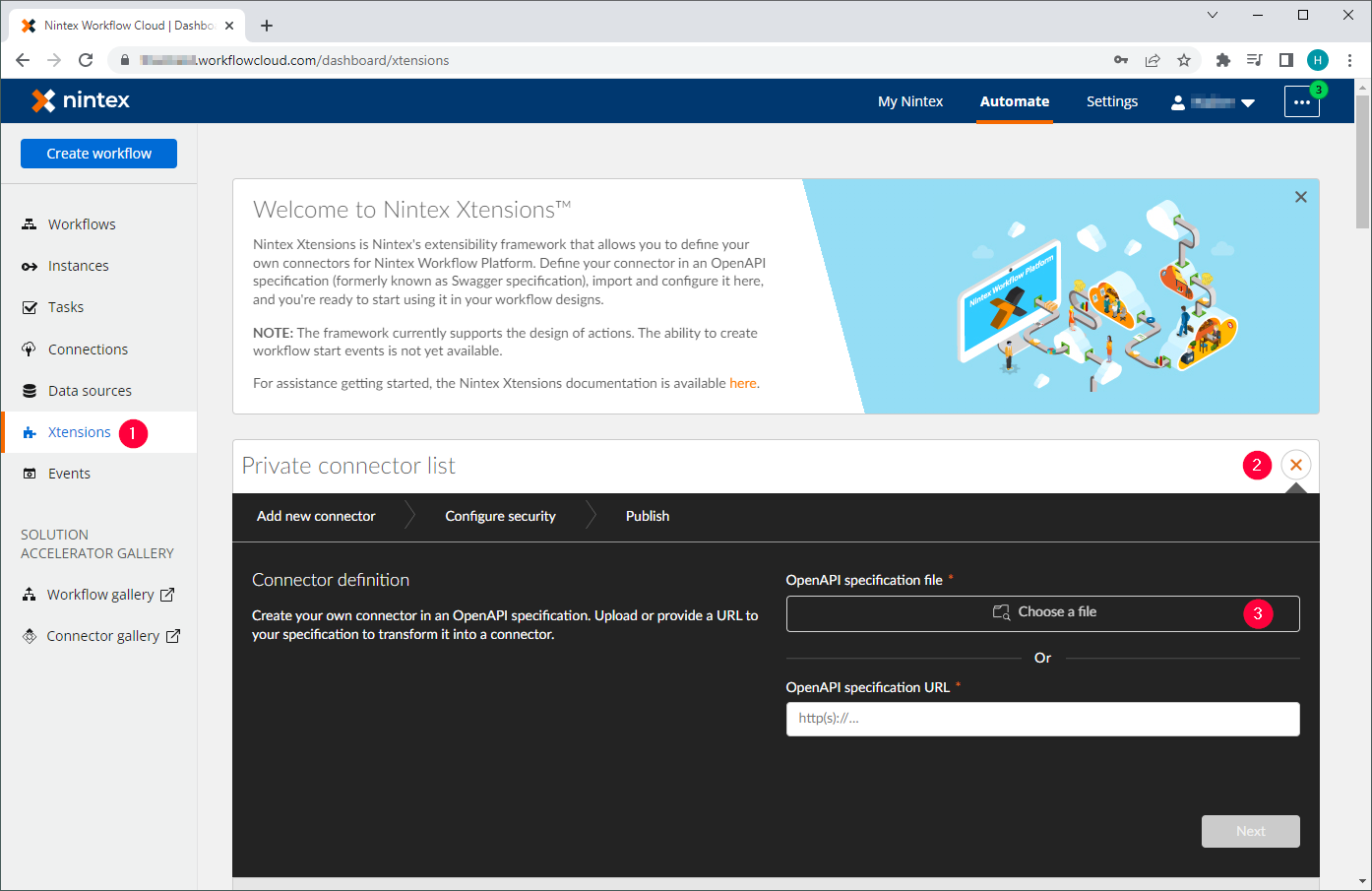The width and height of the screenshot is (1372, 891).
Task: Select the Nintex Workflow Cloud browser tab
Action: pyautogui.click(x=128, y=26)
